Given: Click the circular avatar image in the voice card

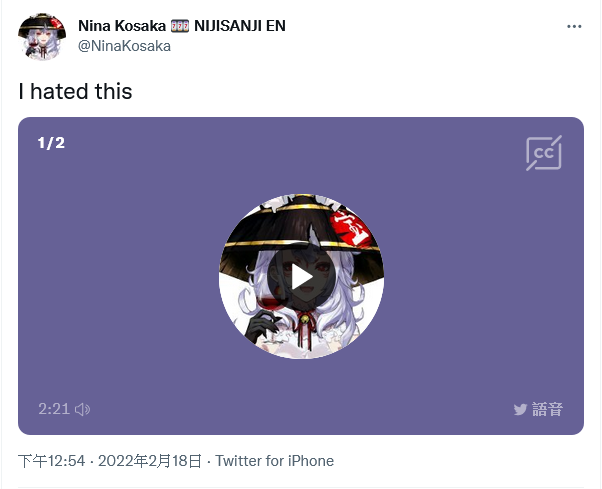Looking at the screenshot, I should point(301,276).
